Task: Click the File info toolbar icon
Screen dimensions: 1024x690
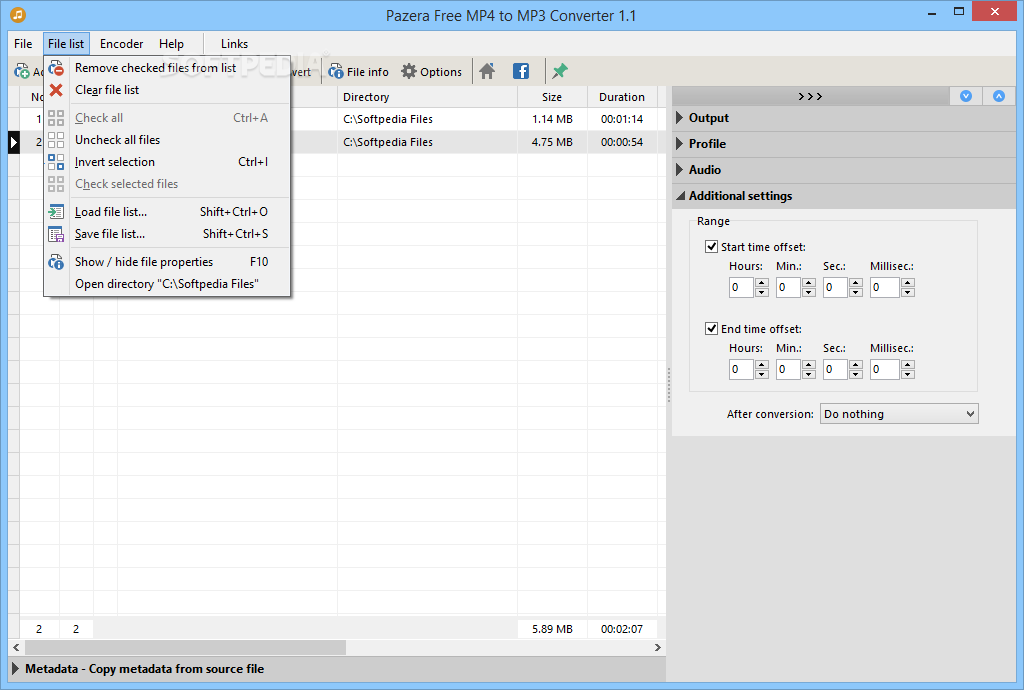Action: (x=336, y=71)
